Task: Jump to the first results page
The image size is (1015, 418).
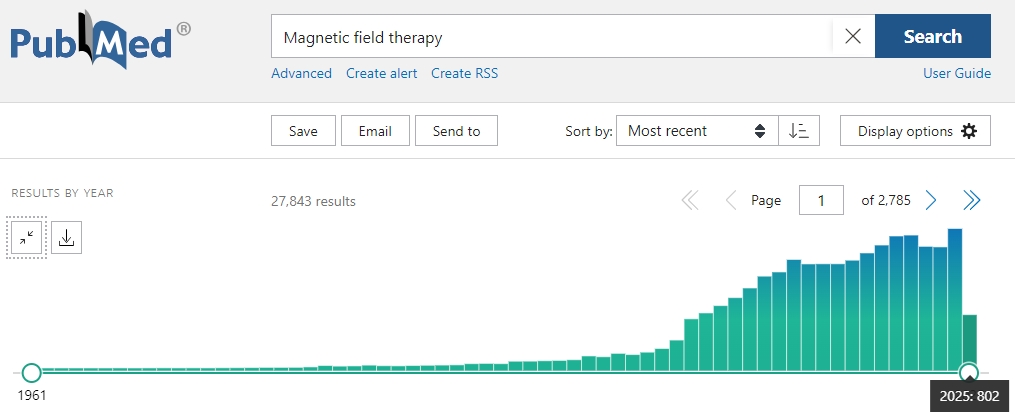Action: [x=690, y=201]
